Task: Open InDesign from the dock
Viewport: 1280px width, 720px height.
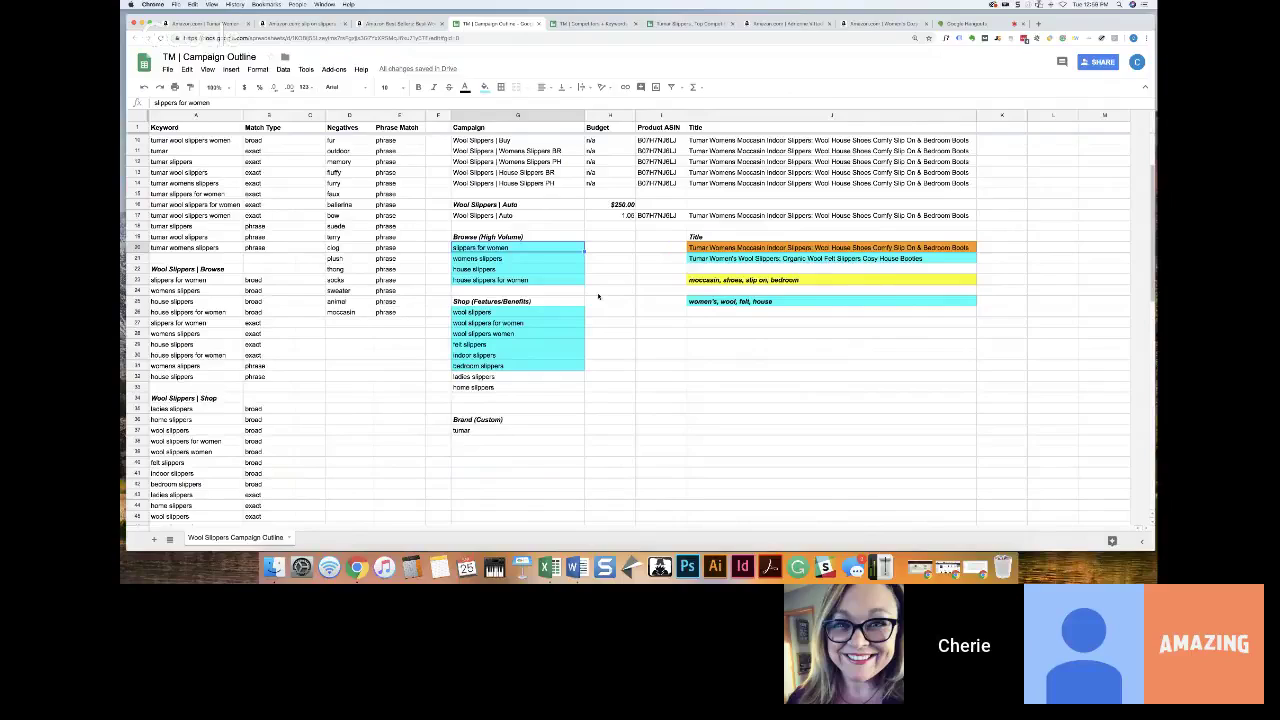Action: click(x=742, y=568)
